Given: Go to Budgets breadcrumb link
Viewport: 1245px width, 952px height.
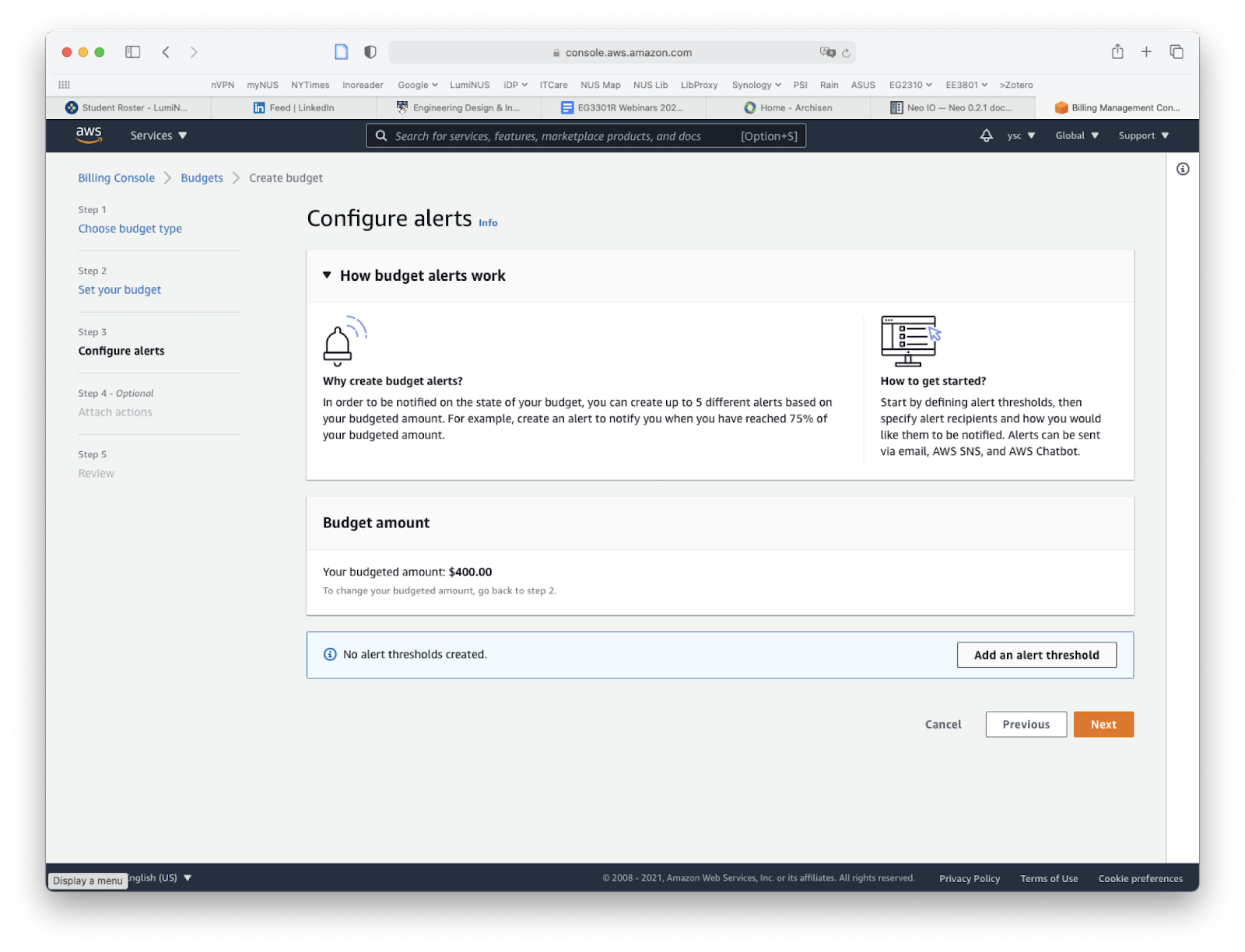Looking at the screenshot, I should point(202,178).
